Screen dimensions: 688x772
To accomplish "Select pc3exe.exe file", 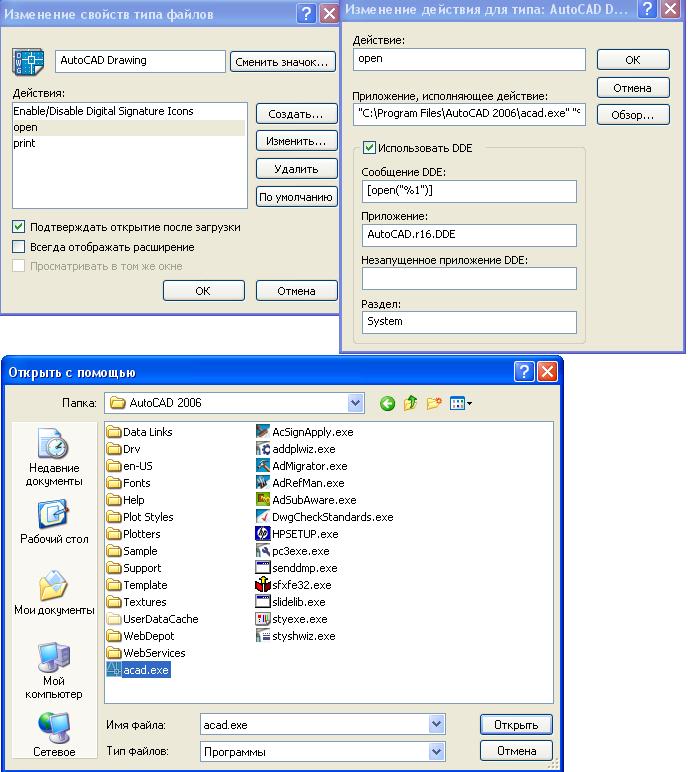I will click(x=293, y=551).
